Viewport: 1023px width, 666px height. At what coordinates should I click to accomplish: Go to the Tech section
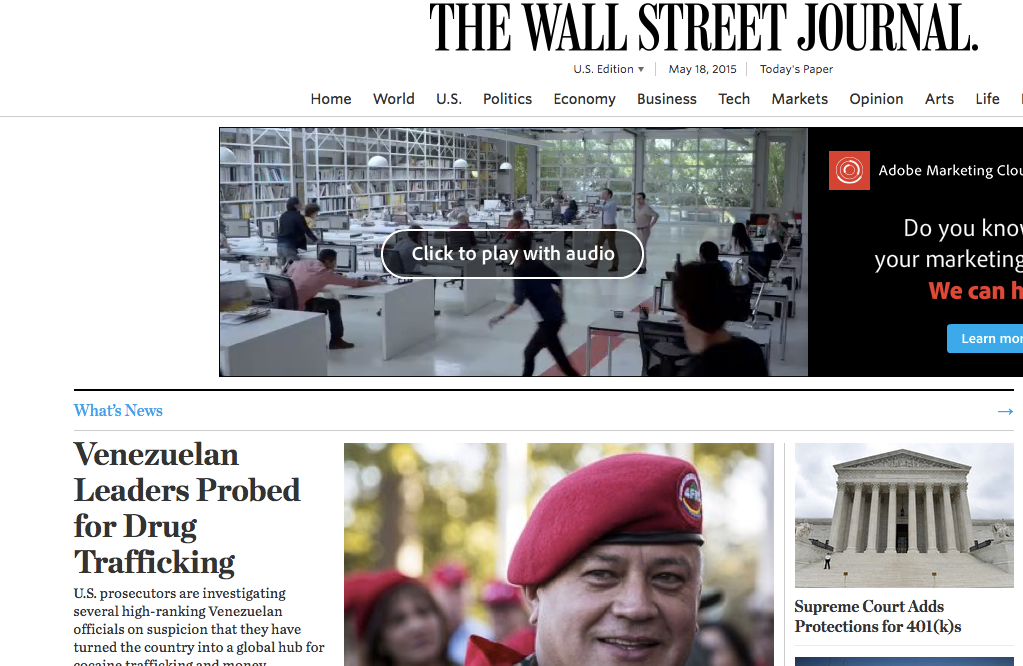(x=734, y=99)
